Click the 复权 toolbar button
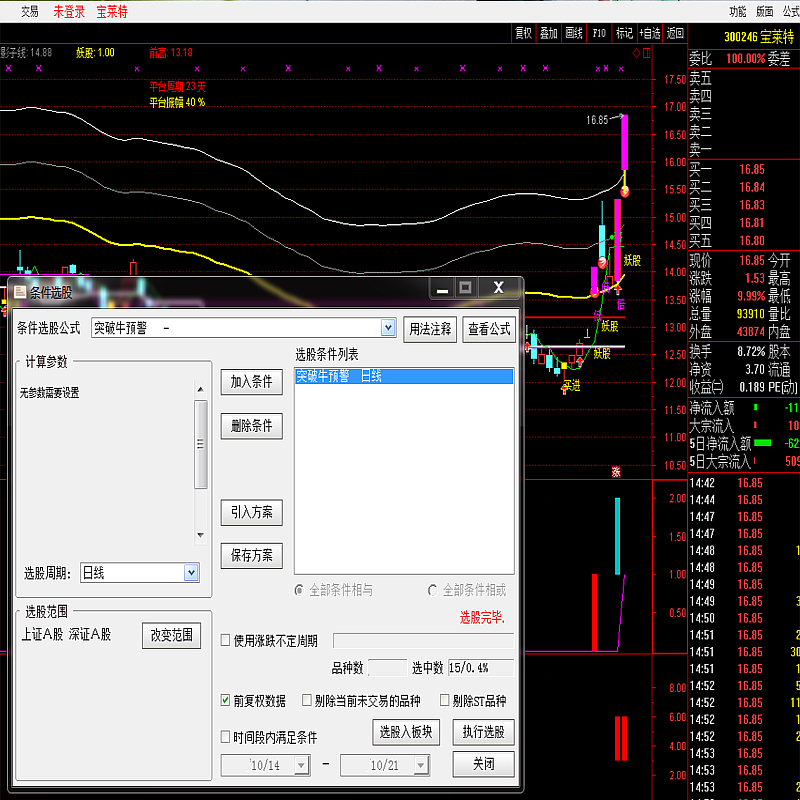 pos(523,33)
